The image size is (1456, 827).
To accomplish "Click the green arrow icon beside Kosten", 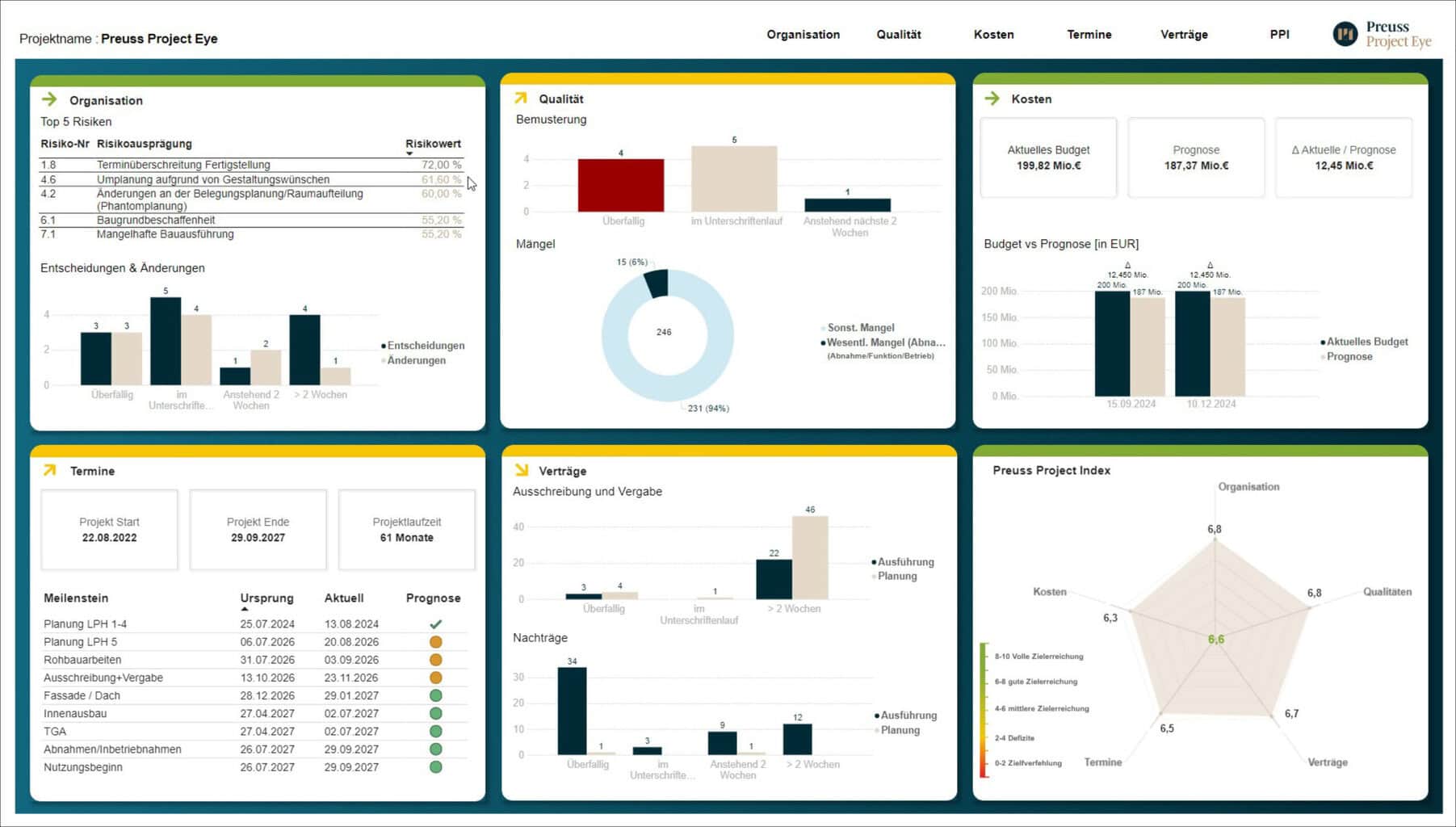I will point(992,99).
